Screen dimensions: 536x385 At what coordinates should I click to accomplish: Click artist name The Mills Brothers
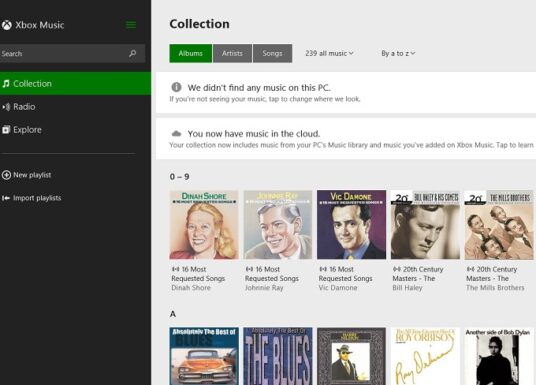tap(495, 288)
